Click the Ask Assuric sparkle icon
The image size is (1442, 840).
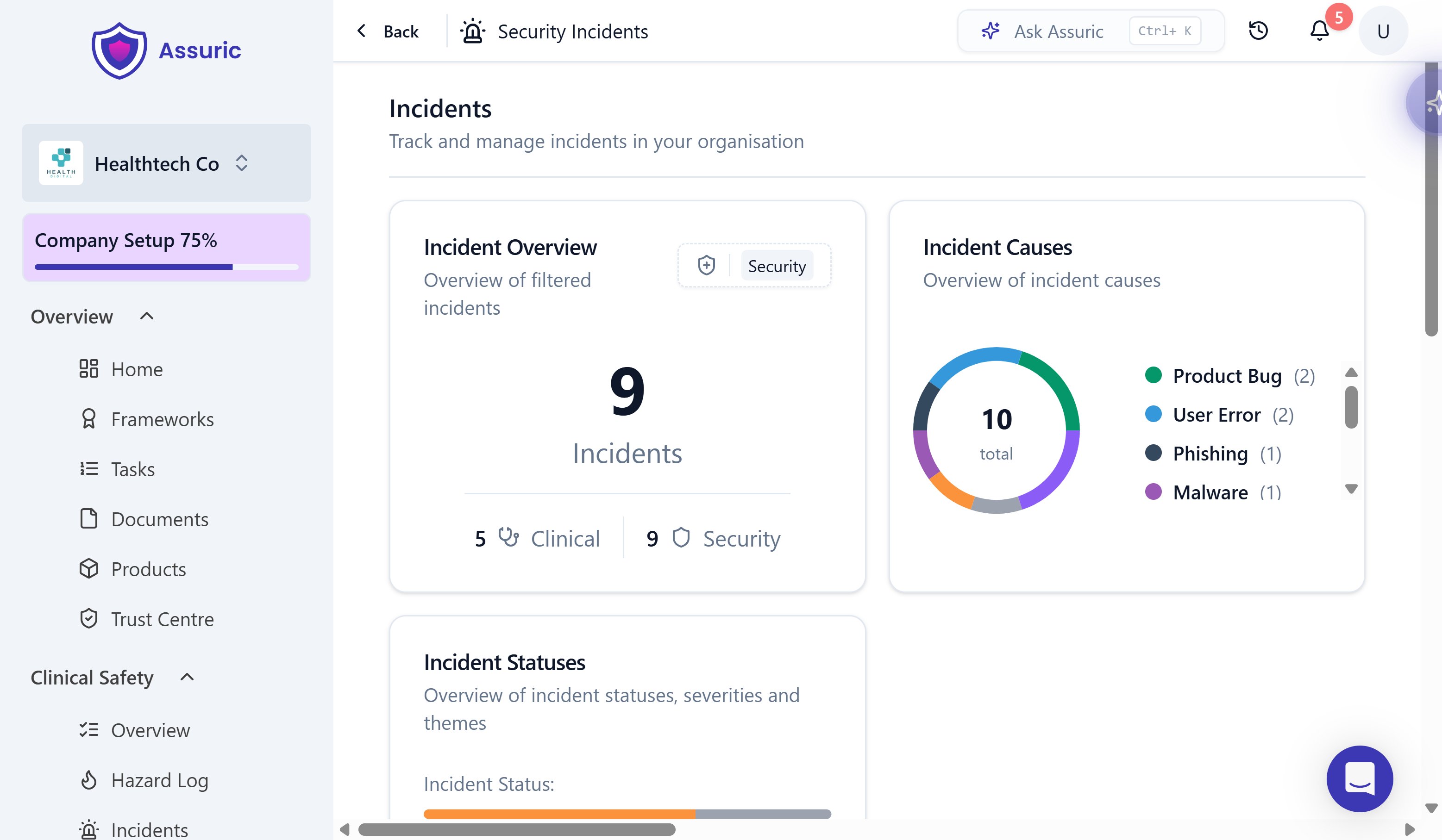tap(991, 31)
